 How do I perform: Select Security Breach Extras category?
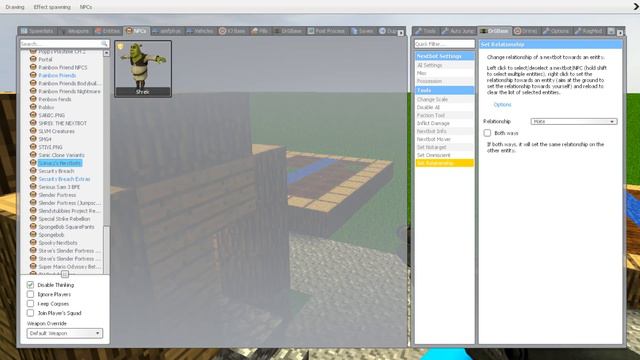click(x=64, y=179)
